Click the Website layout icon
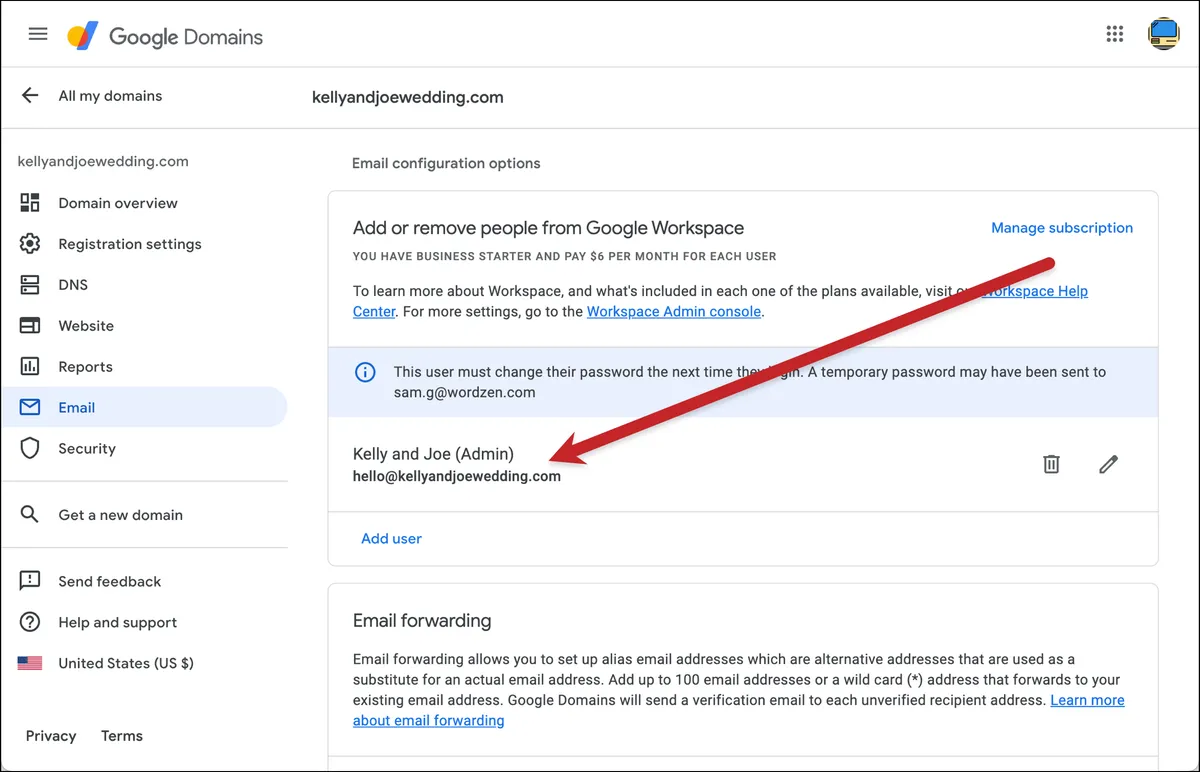Viewport: 1200px width, 772px height. click(30, 326)
